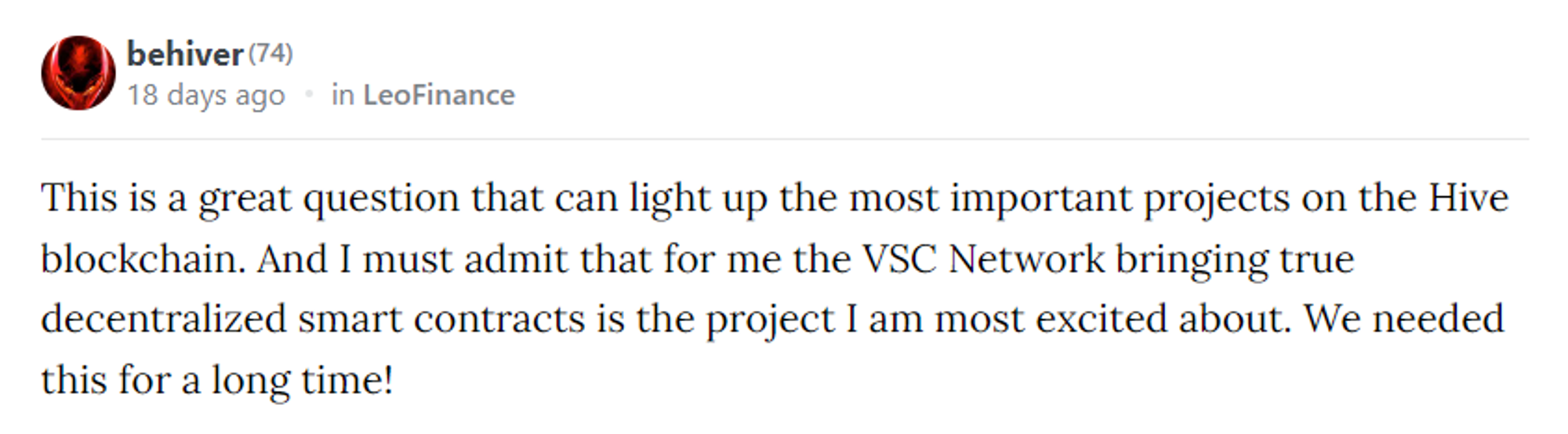Open the behiver username link

coord(185,54)
